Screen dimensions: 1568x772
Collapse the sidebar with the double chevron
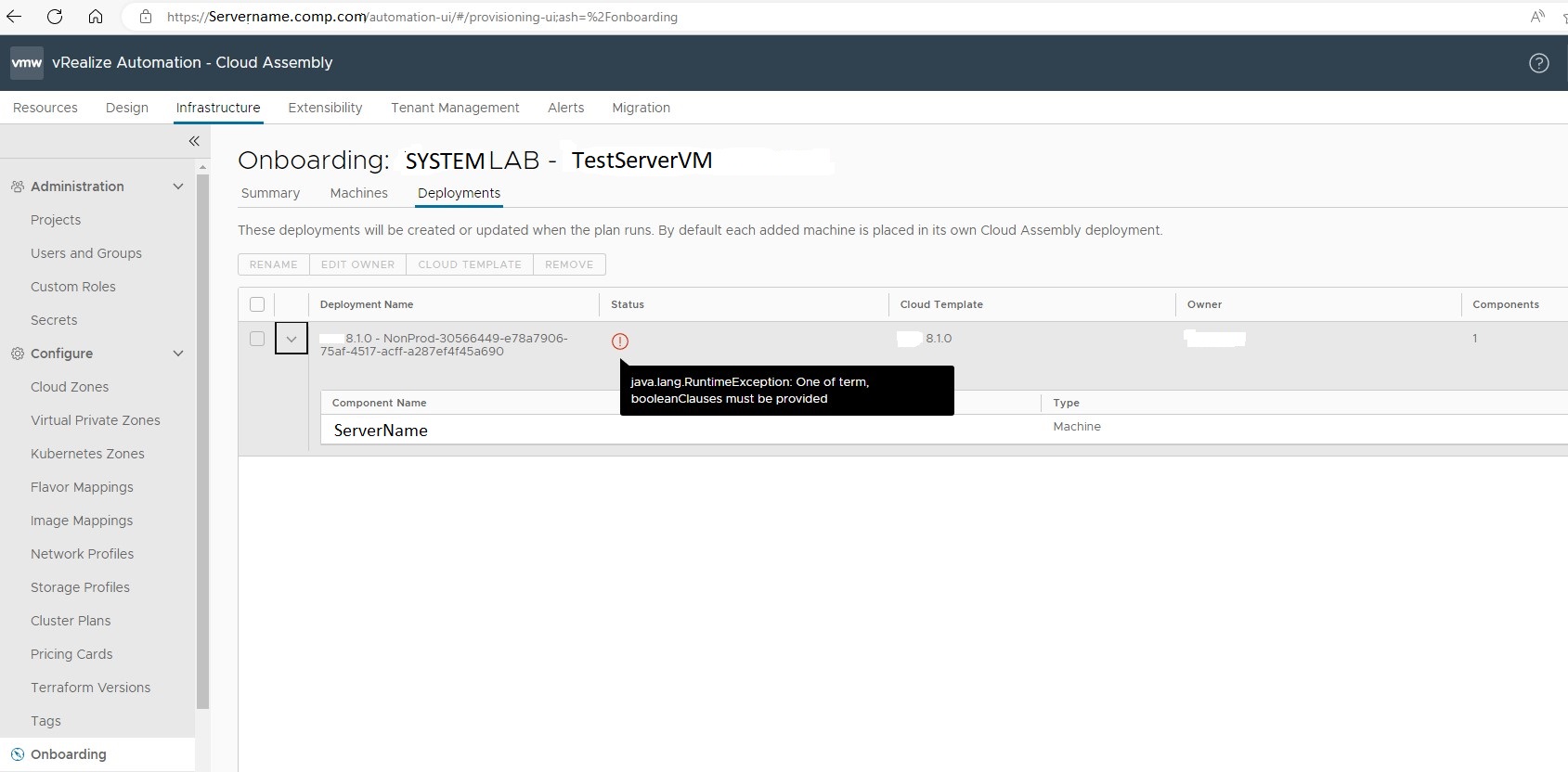194,141
